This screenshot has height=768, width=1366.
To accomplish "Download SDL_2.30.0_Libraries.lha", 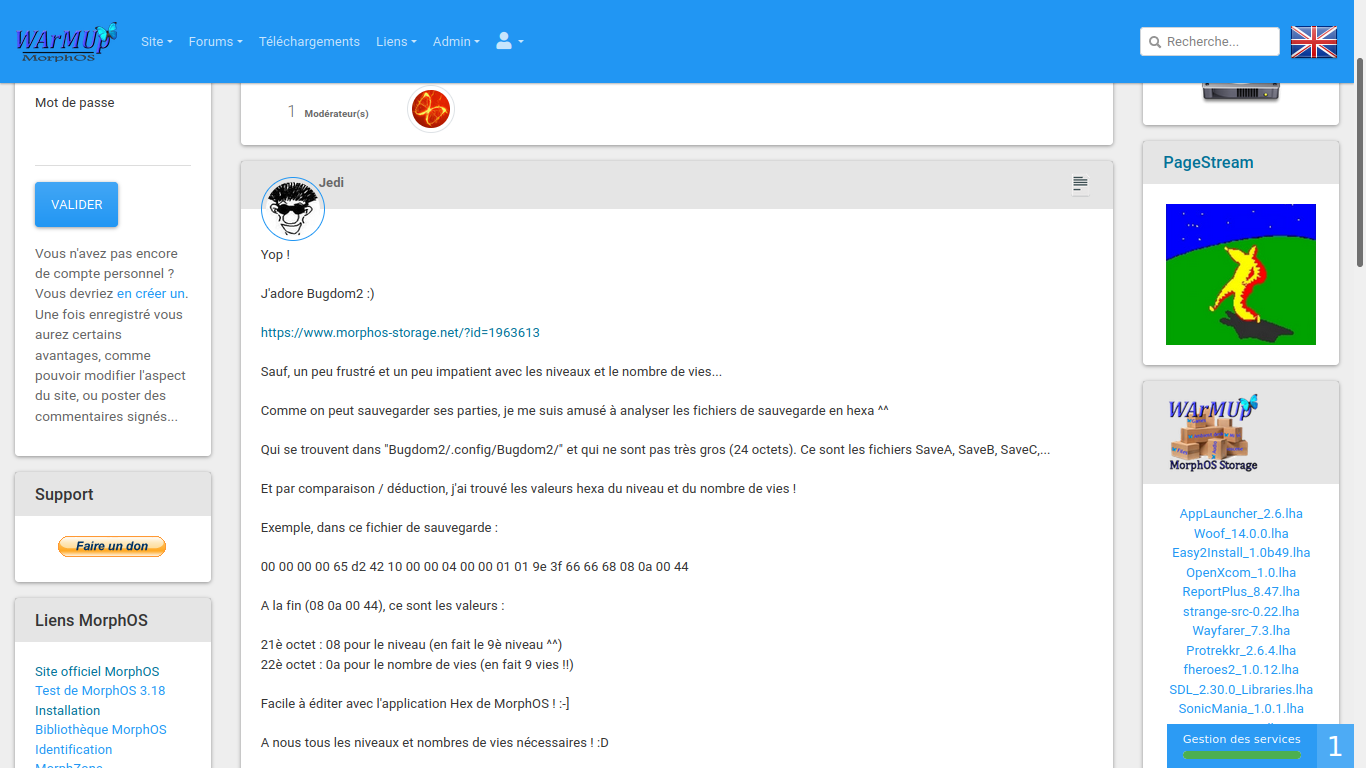I will [1241, 690].
